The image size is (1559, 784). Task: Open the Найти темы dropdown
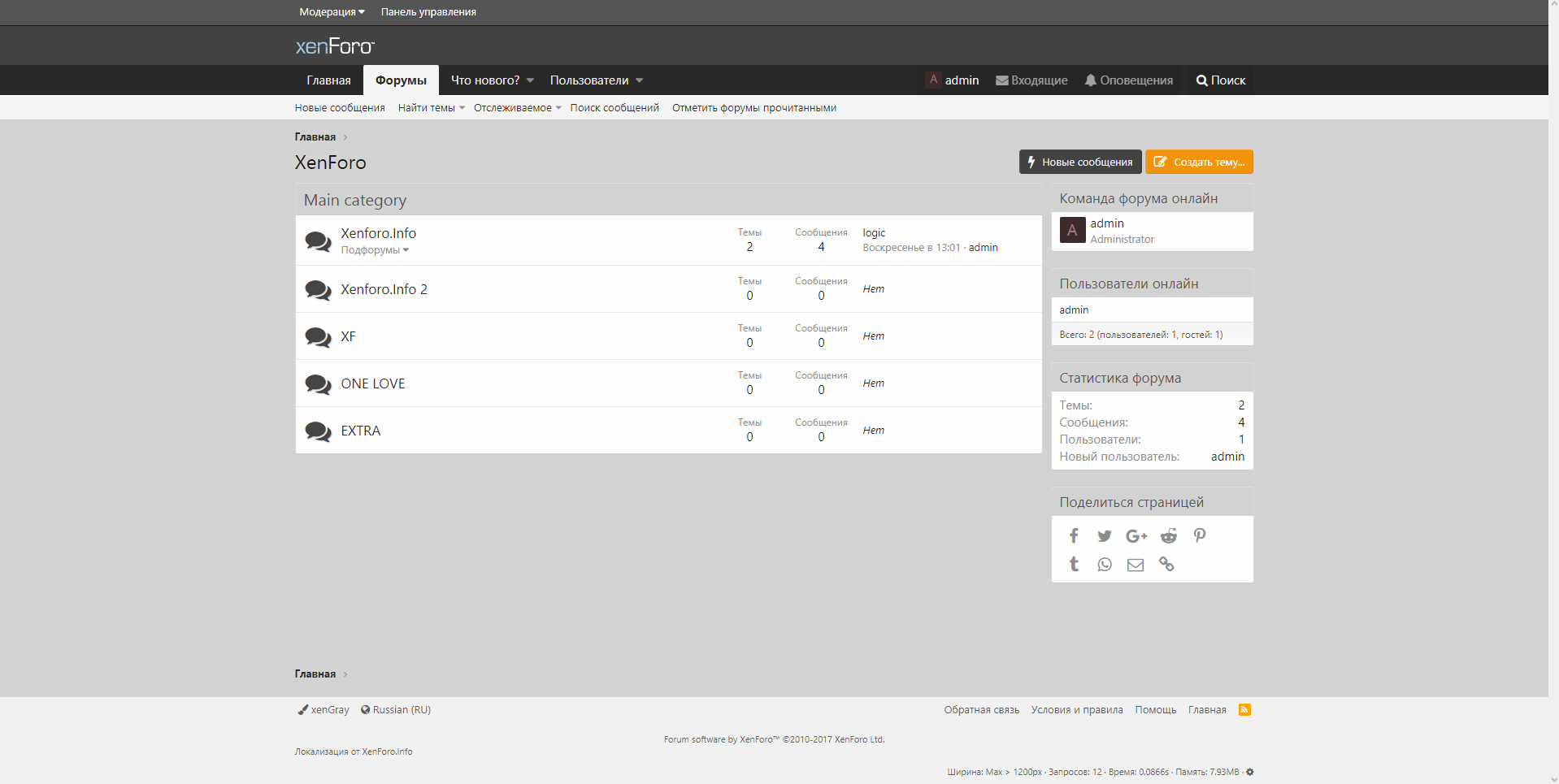pyautogui.click(x=431, y=108)
